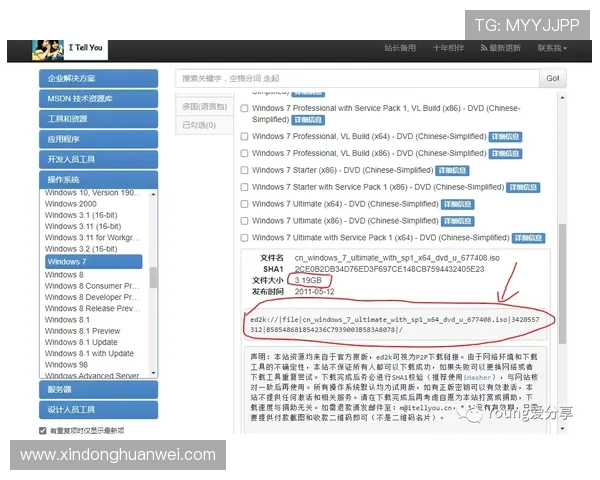
Task: Check Windows 7 Ultimate (x86) DVD checkbox
Action: (x=244, y=221)
